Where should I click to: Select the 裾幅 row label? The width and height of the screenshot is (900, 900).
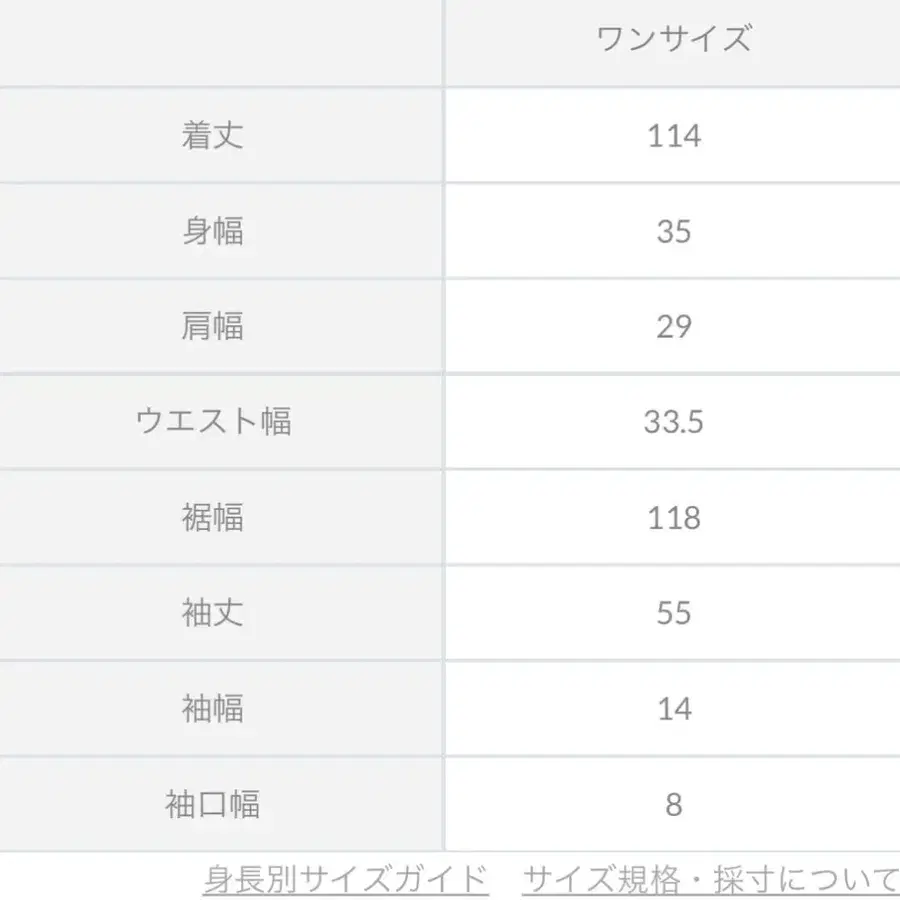(x=212, y=518)
